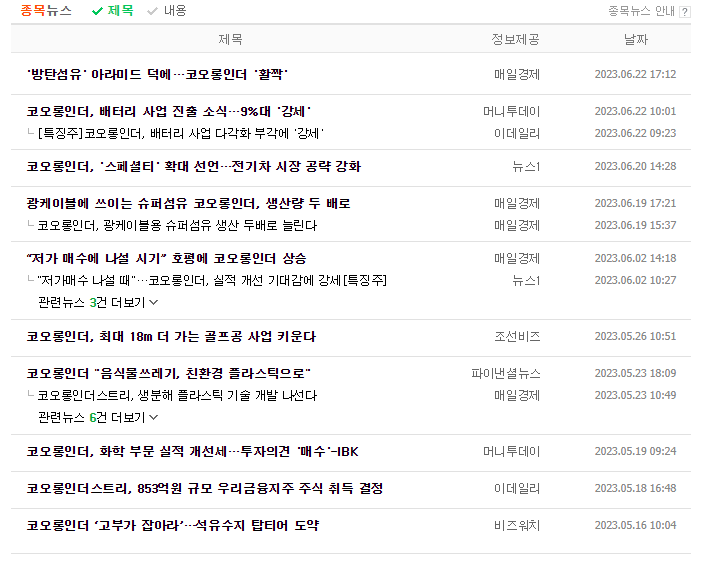This screenshot has height=562, width=707.
Task: Select date 2023.06.22 10:01
Action: (635, 111)
